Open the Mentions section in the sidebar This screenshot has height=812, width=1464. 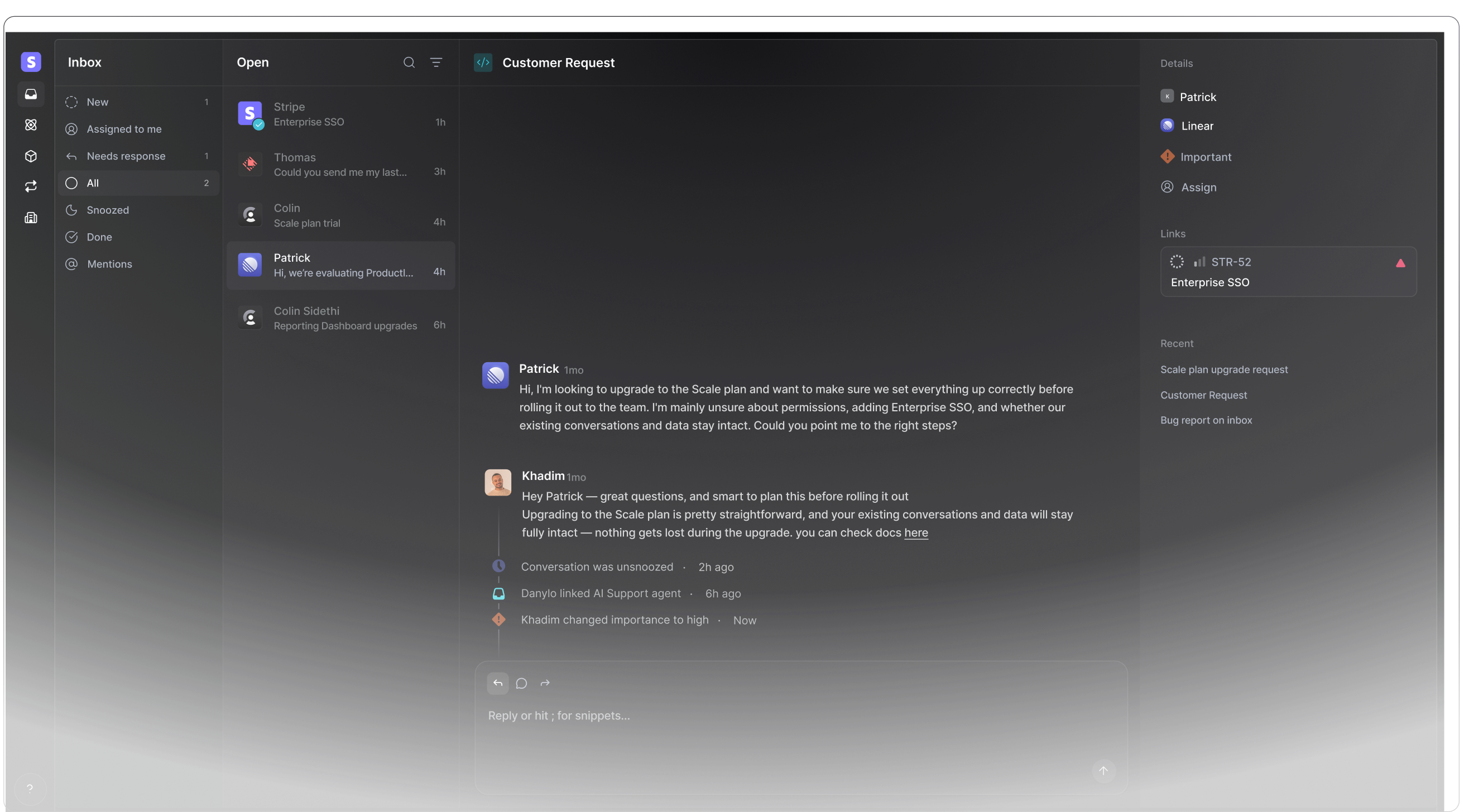click(x=111, y=263)
